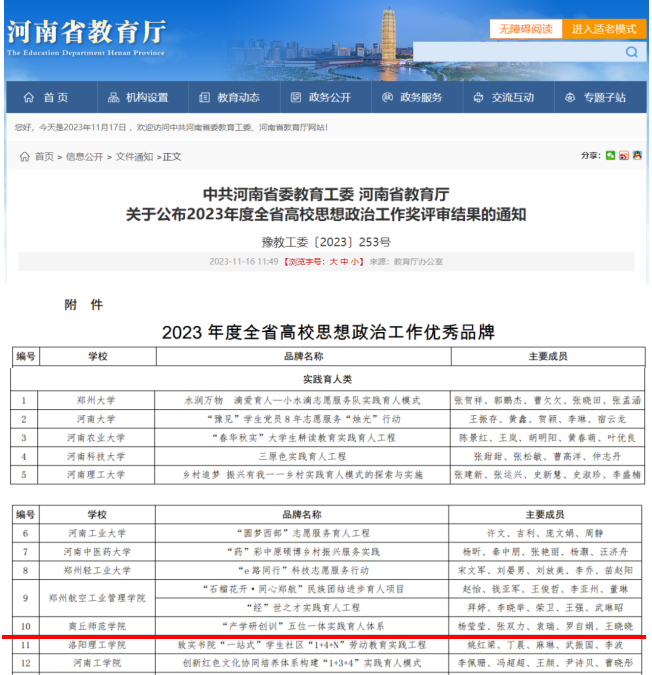This screenshot has height=675, width=652.
Task: Go to 文件通知 breadcrumb link
Action: pyautogui.click(x=134, y=157)
